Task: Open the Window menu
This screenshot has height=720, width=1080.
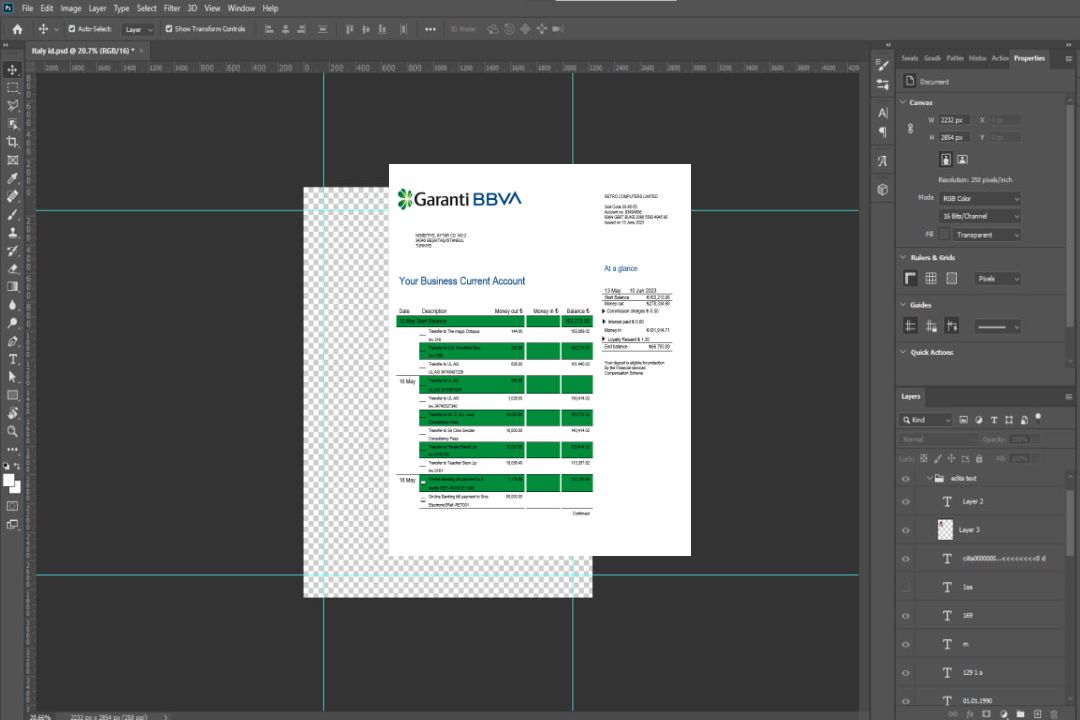Action: click(241, 8)
